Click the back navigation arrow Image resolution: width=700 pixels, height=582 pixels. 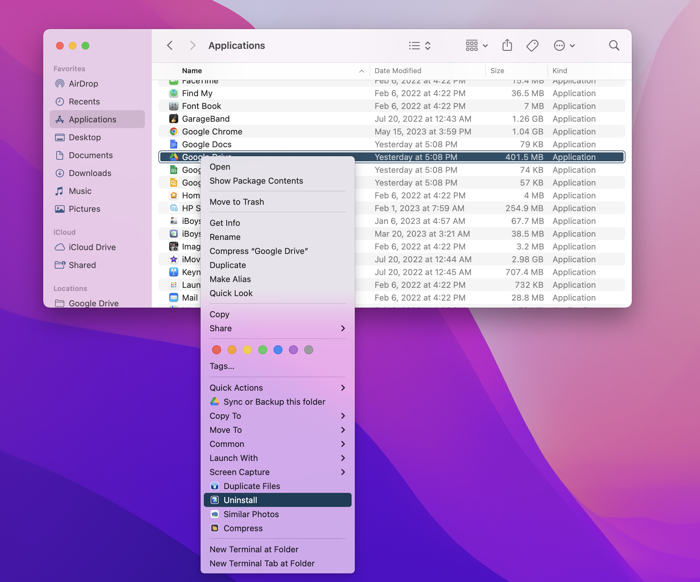point(170,45)
